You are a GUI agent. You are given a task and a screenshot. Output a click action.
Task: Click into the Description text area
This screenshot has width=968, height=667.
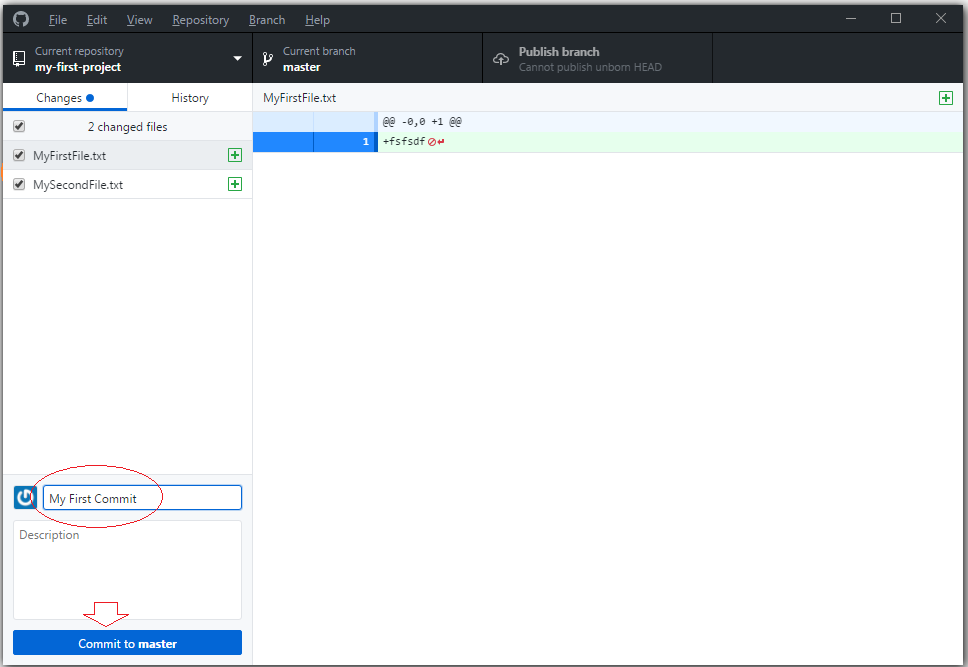tap(127, 570)
